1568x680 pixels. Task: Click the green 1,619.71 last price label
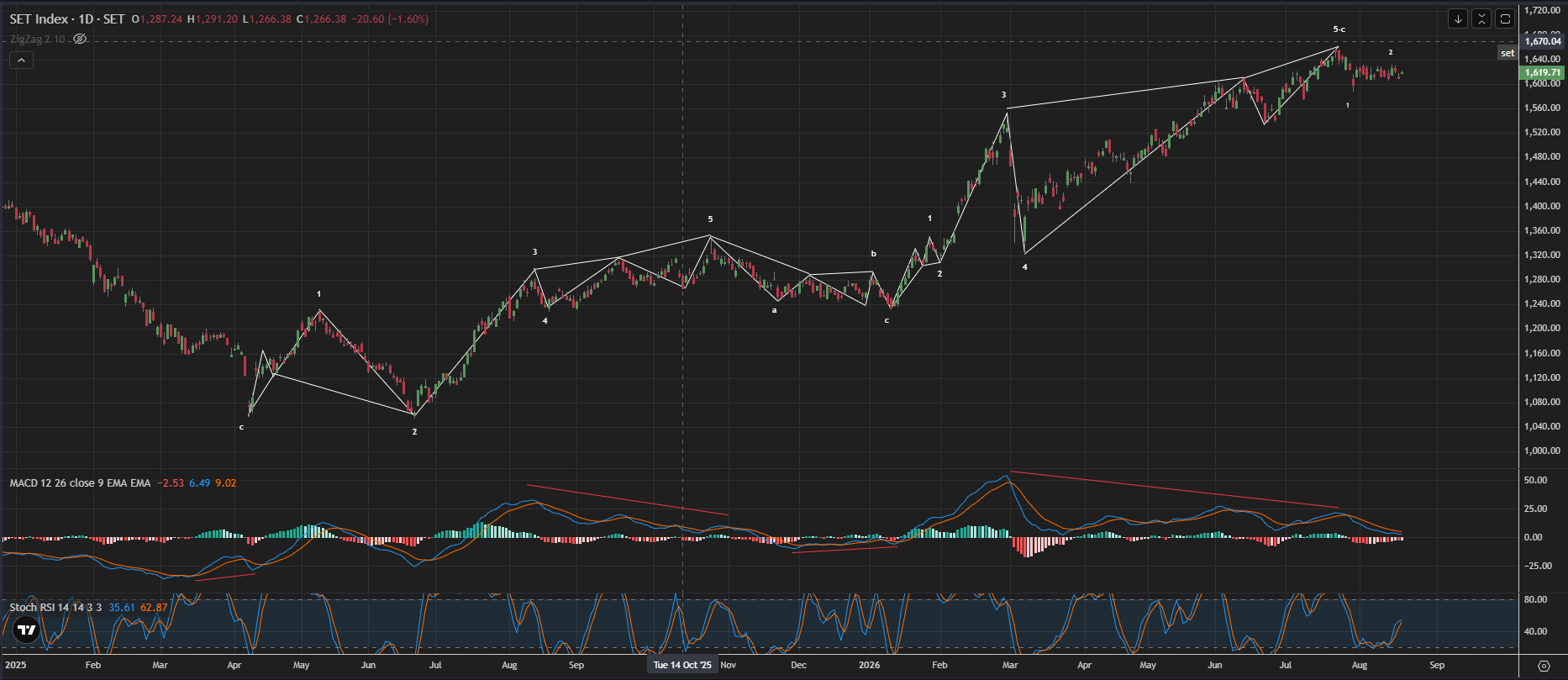pos(1543,72)
